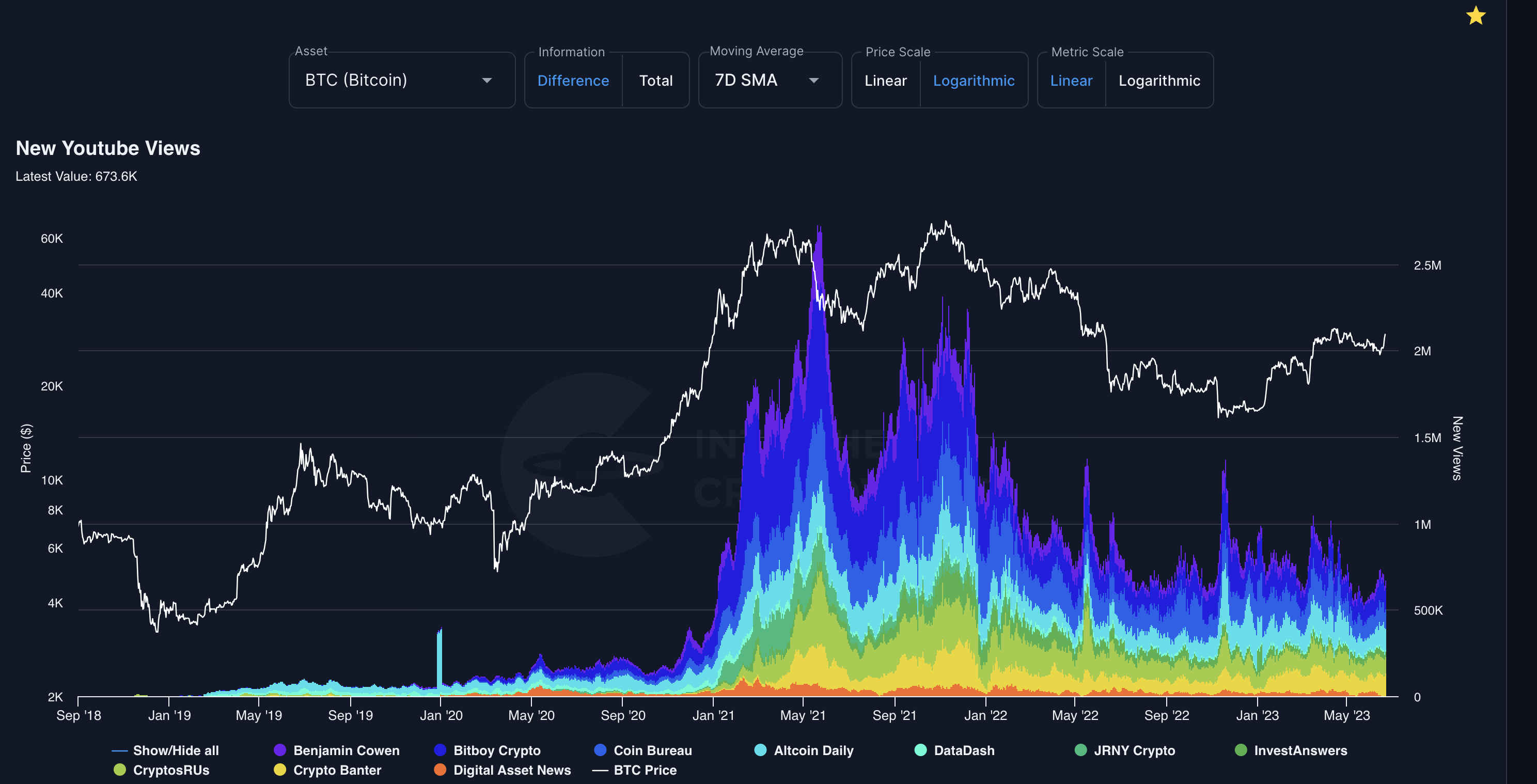Click Show/Hide all in legend
The height and width of the screenshot is (784, 1537).
tap(176, 750)
